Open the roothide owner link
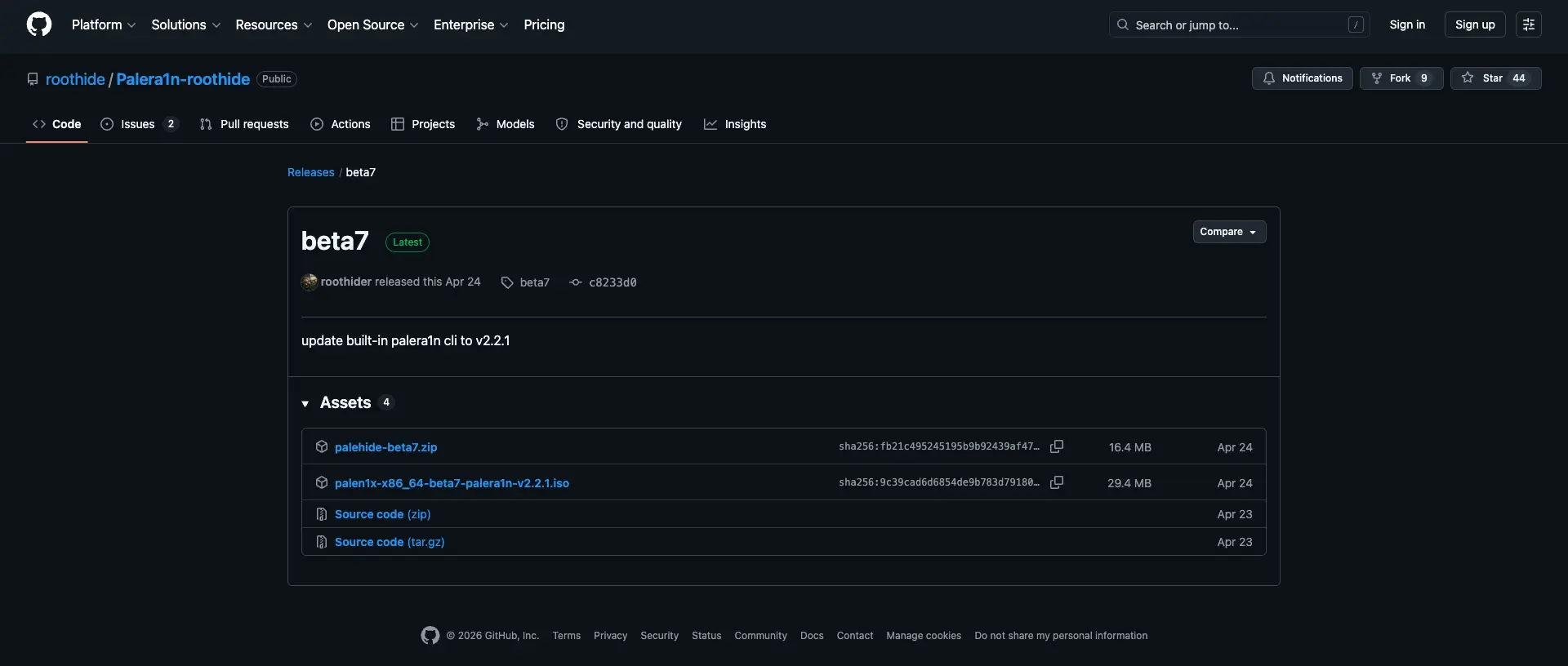 click(75, 79)
